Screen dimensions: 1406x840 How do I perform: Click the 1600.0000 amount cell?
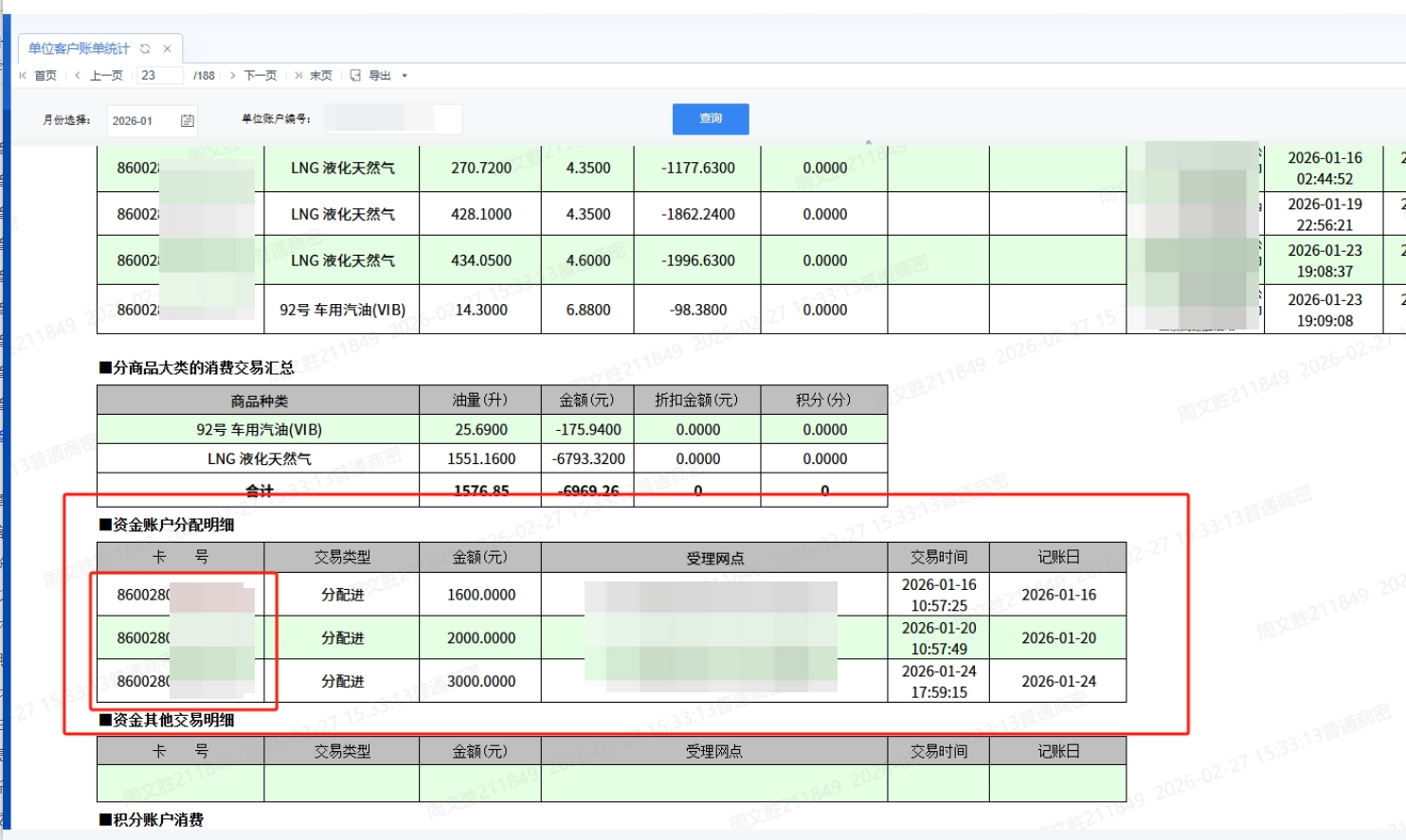click(480, 595)
